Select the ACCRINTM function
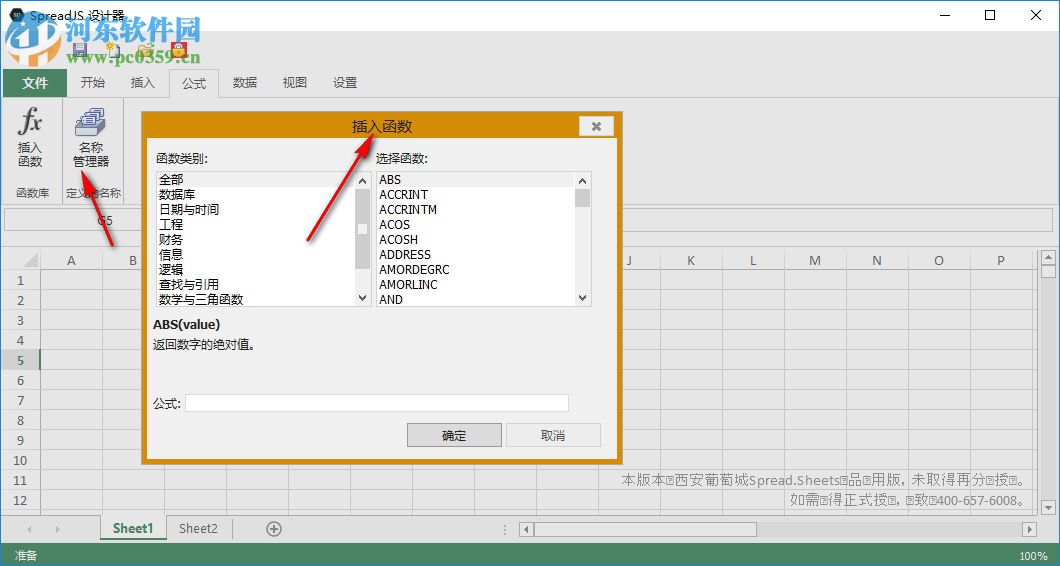Image resolution: width=1060 pixels, height=566 pixels. [x=475, y=210]
